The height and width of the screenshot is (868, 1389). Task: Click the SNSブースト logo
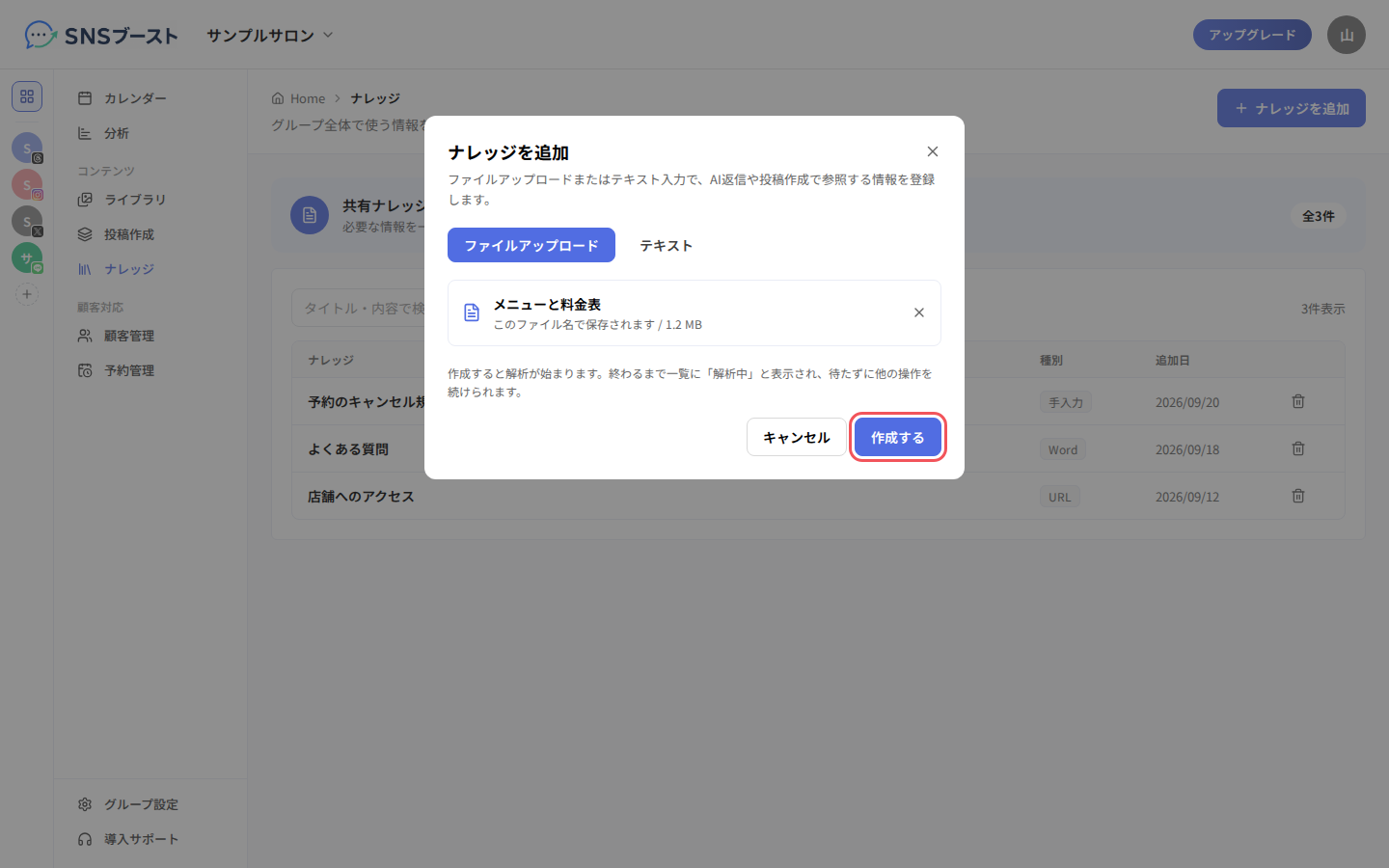point(101,36)
